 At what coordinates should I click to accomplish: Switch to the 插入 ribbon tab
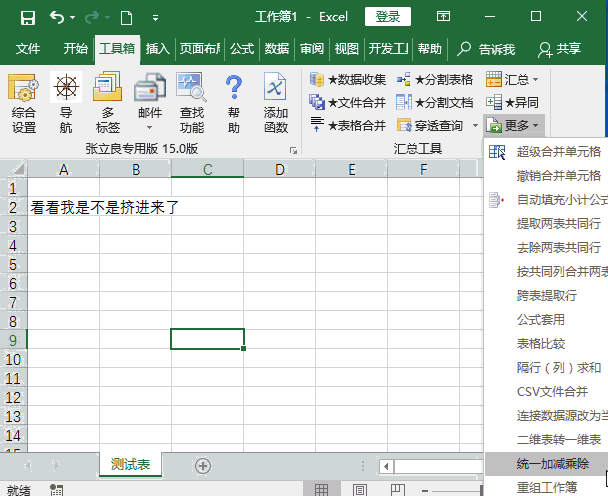(157, 48)
